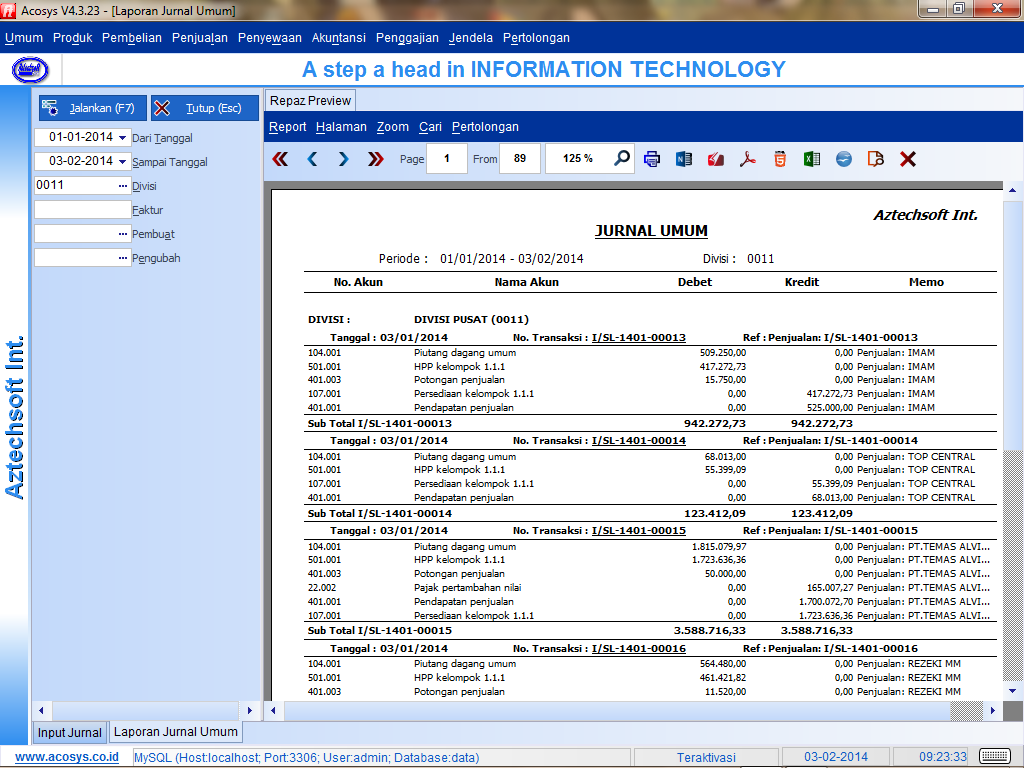The width and height of the screenshot is (1024, 768).
Task: Open the Penjualan menu
Action: (199, 38)
